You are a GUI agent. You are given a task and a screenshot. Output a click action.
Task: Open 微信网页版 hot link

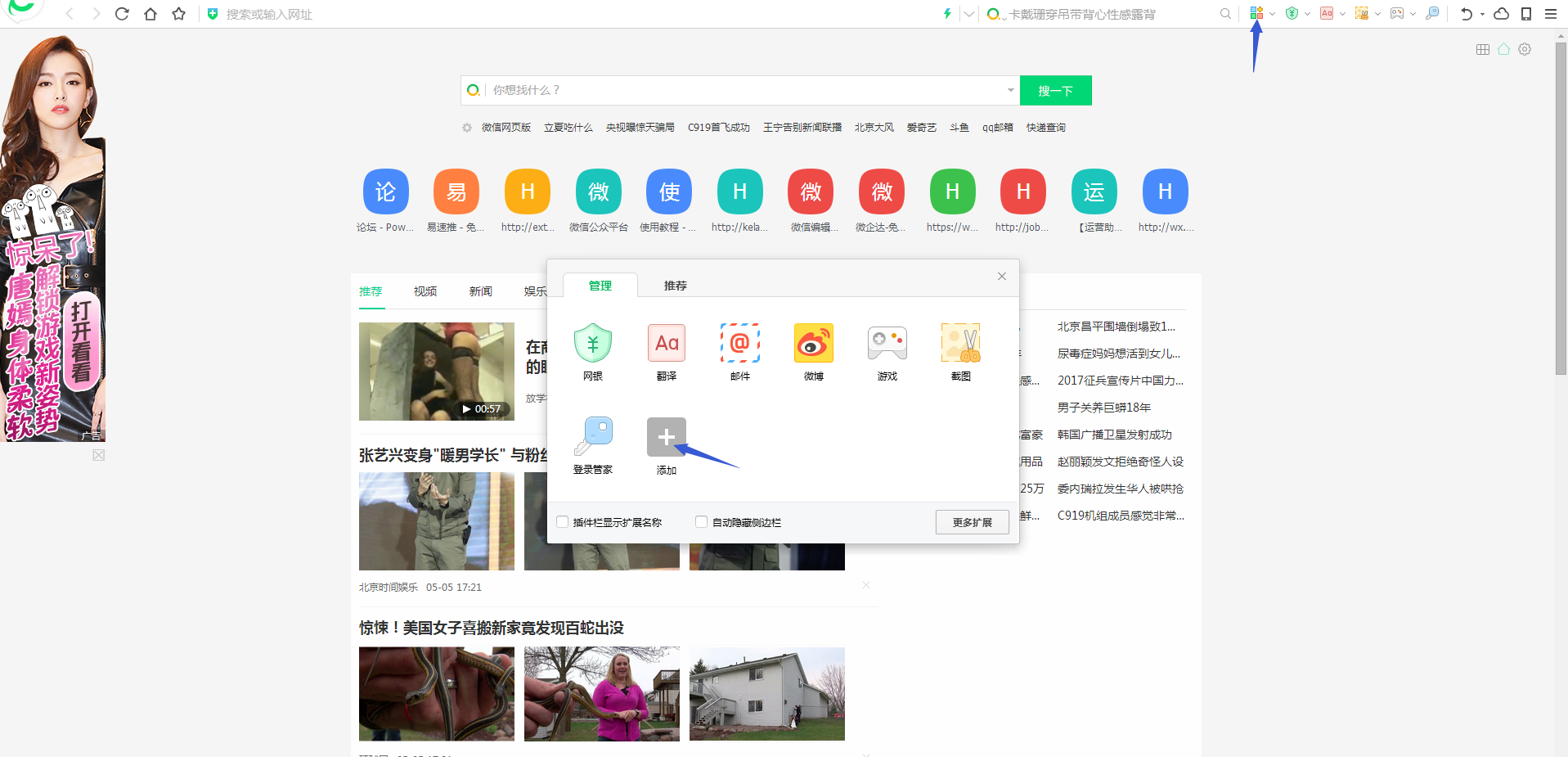(506, 128)
